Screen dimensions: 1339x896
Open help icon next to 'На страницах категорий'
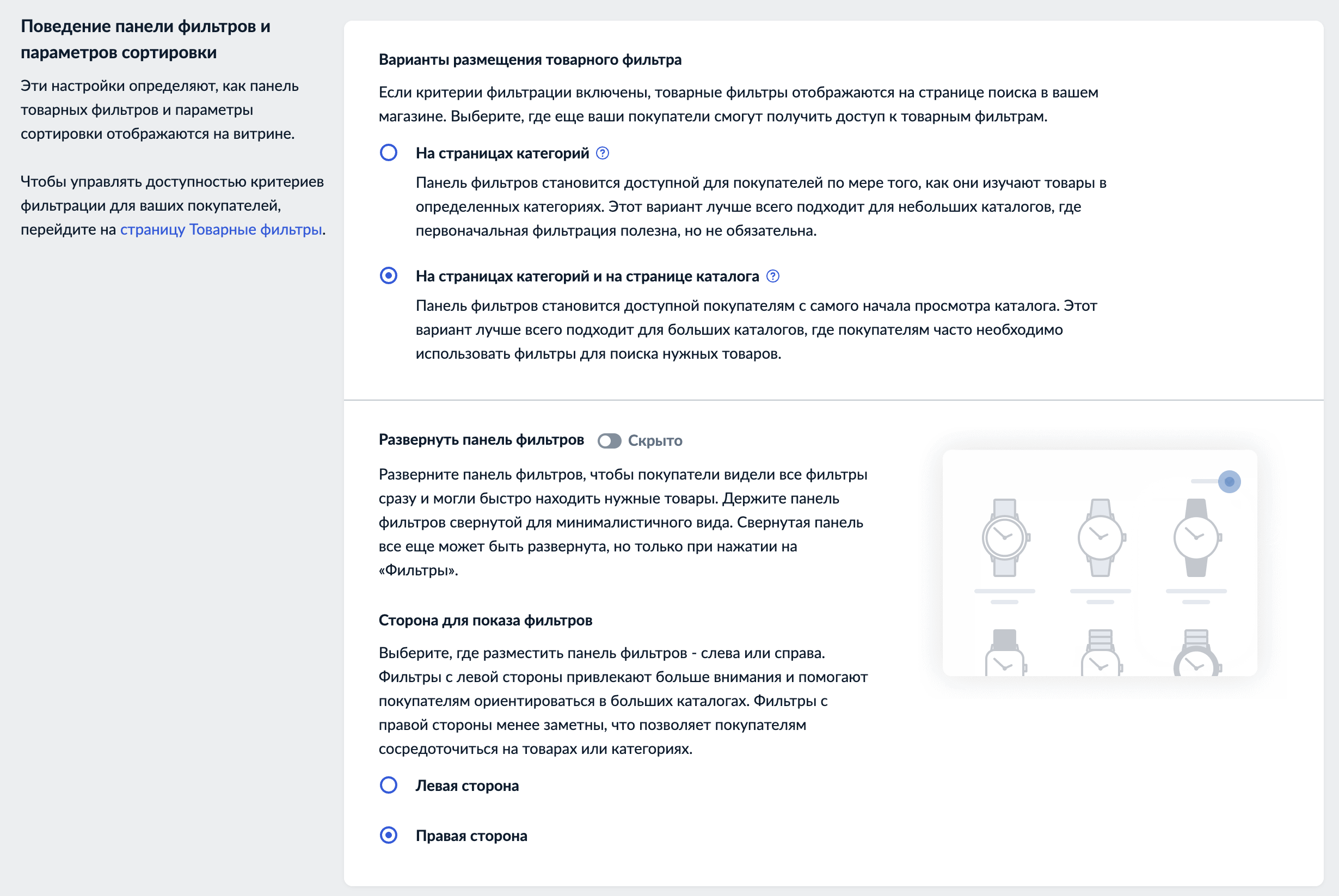pos(602,153)
